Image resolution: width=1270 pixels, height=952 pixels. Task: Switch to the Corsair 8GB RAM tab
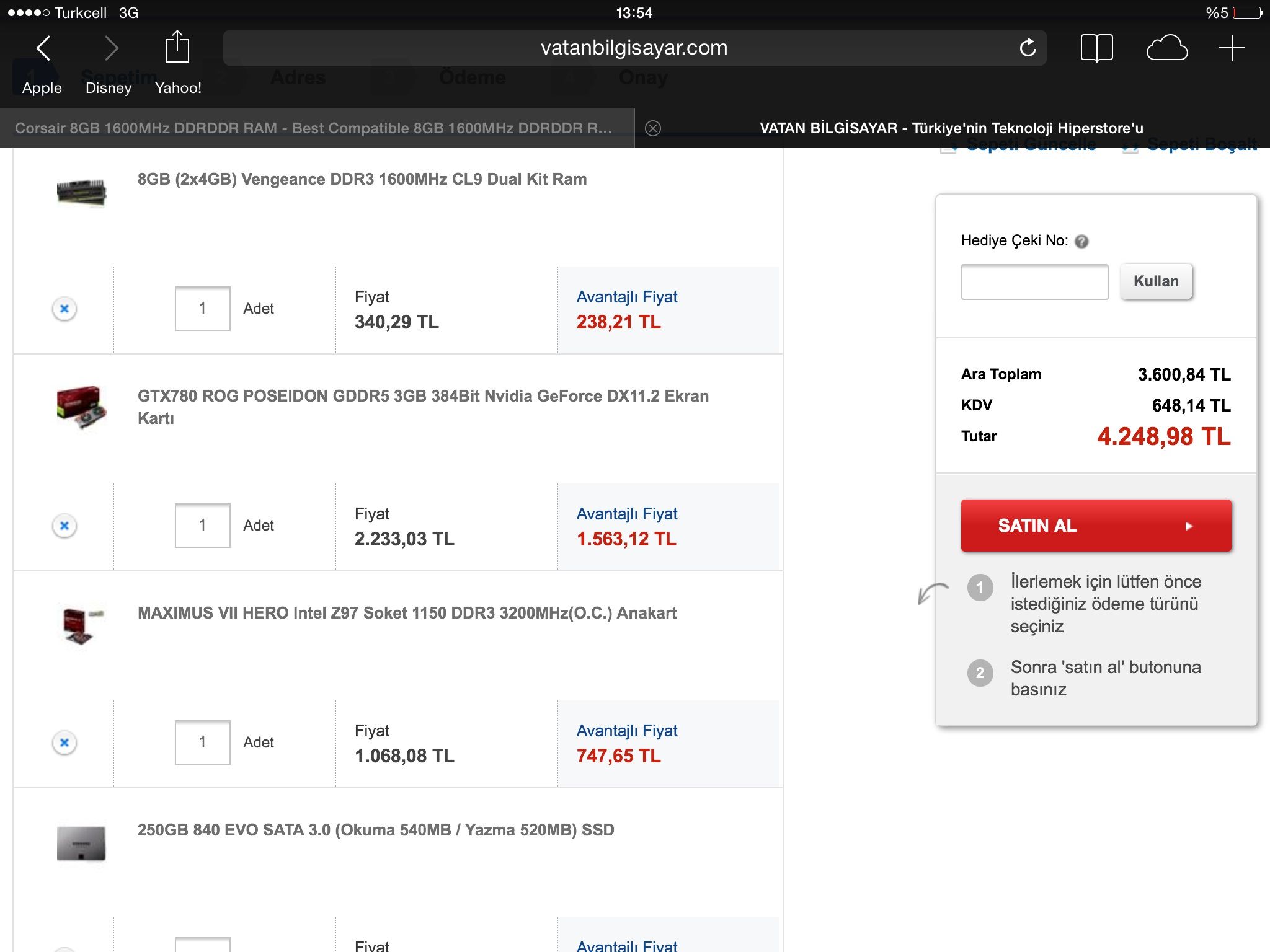coord(313,128)
